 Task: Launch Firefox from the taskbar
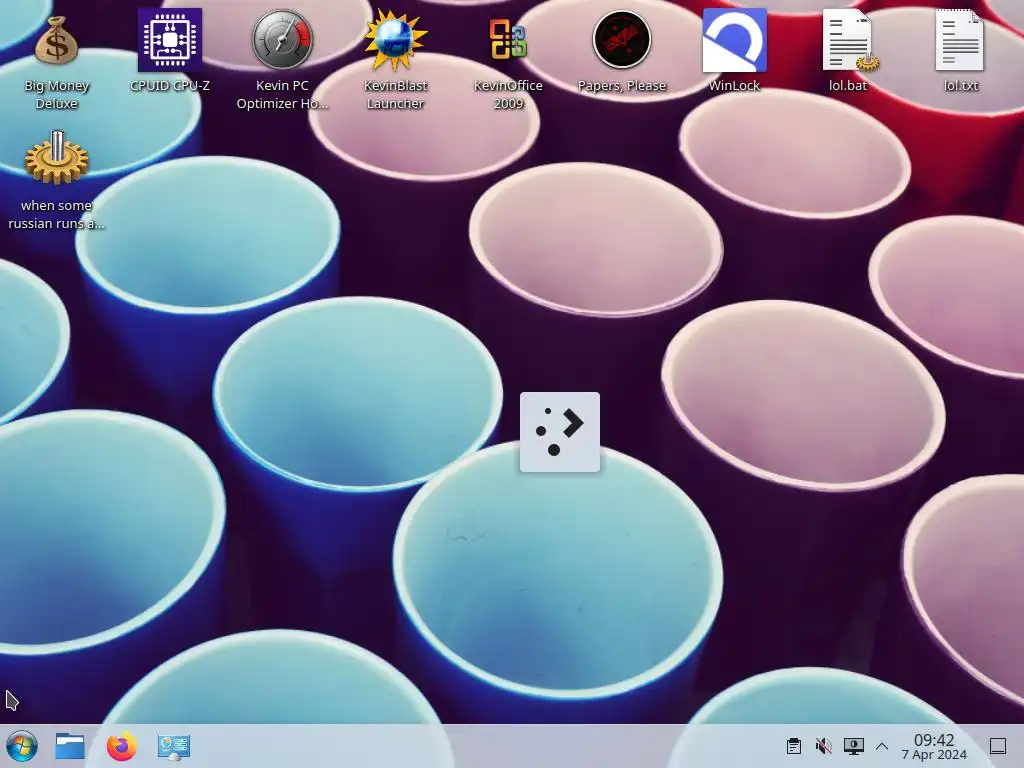(x=121, y=746)
